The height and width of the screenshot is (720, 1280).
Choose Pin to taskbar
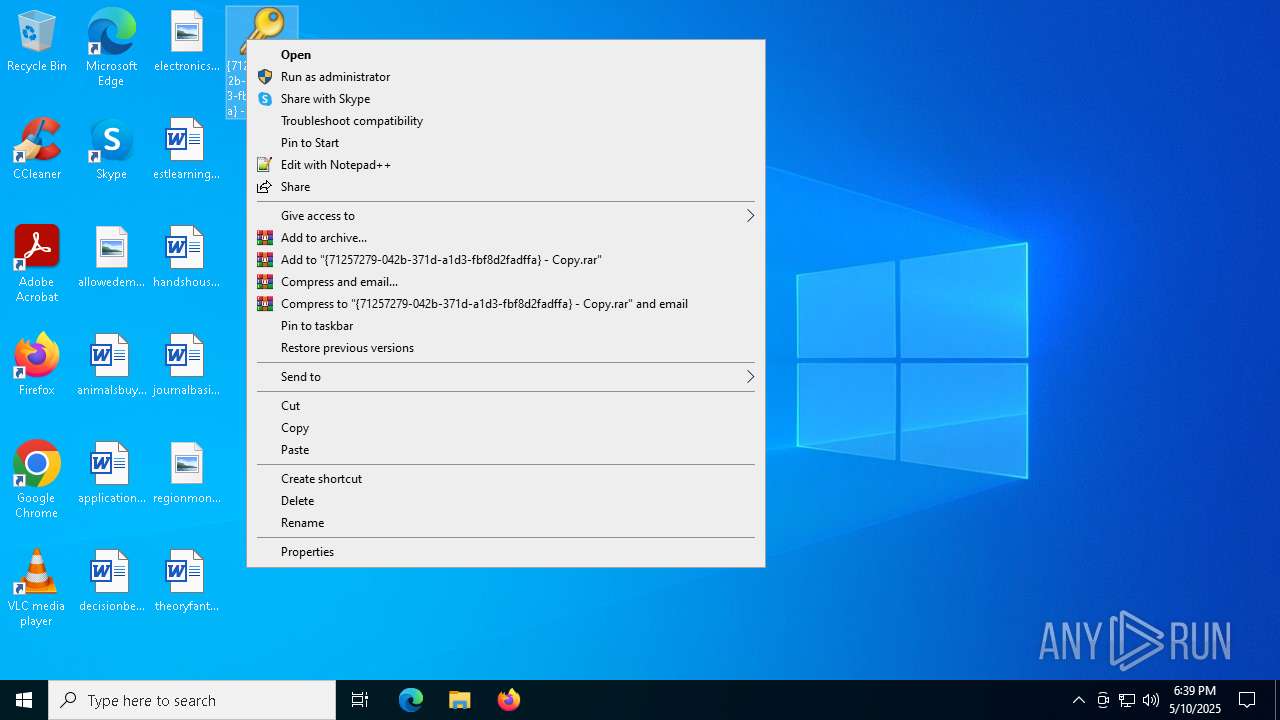[x=506, y=326]
